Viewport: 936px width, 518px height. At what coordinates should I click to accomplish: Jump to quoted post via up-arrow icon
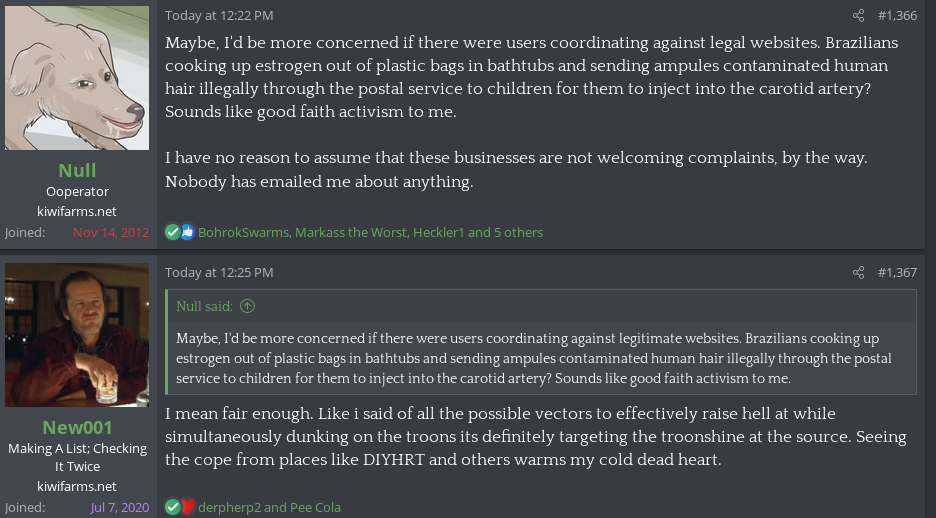pos(247,306)
